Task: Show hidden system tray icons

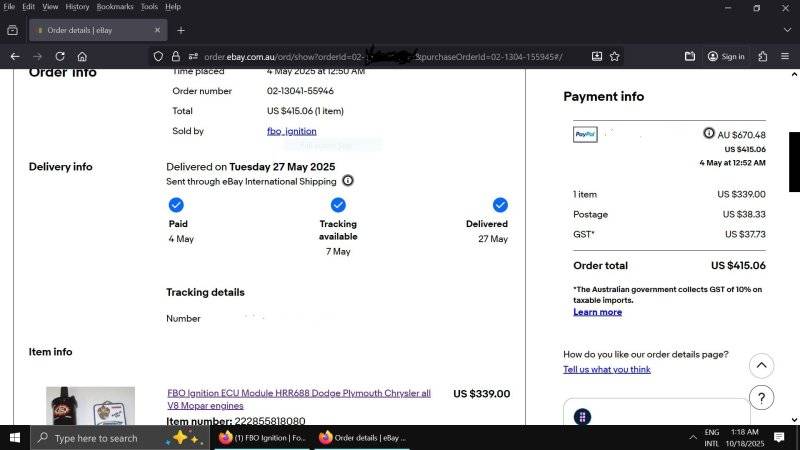Action: click(692, 438)
